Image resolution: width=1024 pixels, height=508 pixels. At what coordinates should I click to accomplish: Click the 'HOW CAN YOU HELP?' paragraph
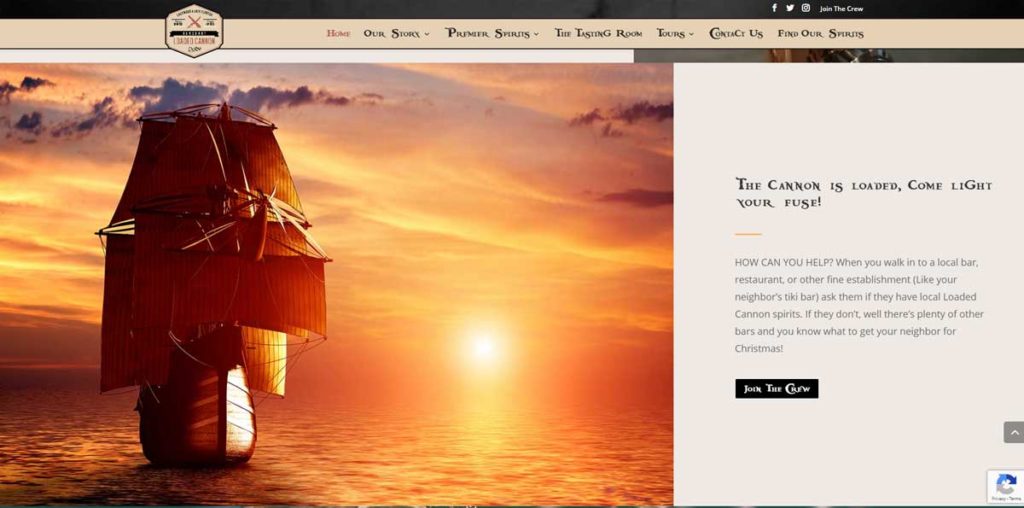pyautogui.click(x=859, y=305)
